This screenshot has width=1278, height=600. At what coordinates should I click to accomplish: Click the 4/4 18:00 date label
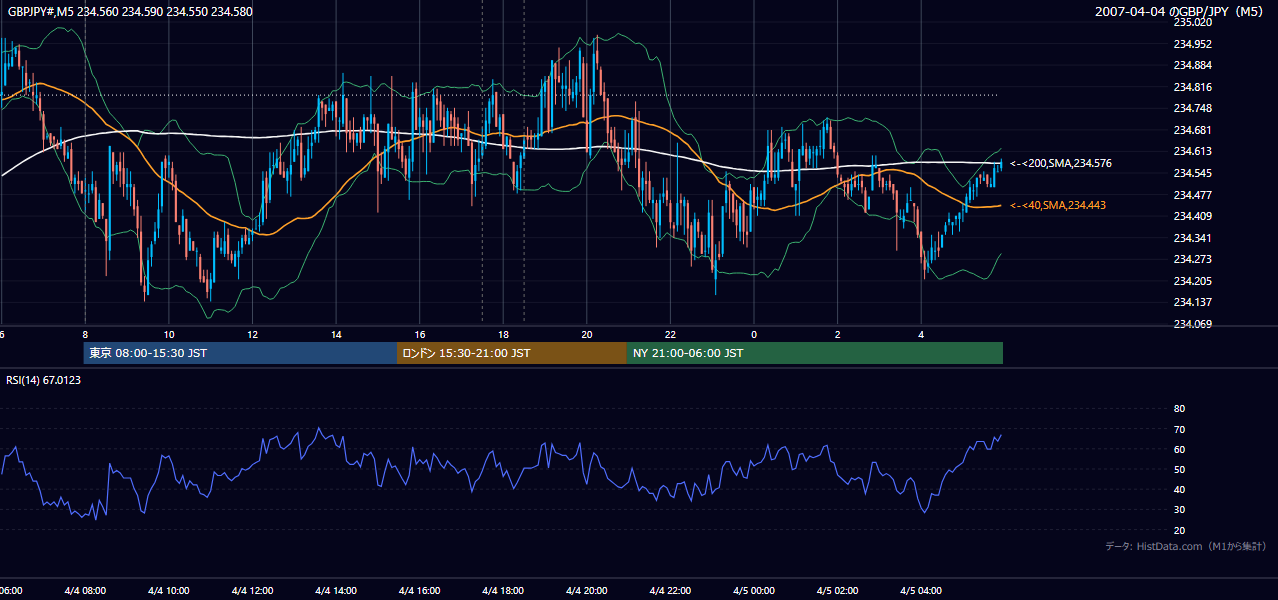(x=504, y=591)
